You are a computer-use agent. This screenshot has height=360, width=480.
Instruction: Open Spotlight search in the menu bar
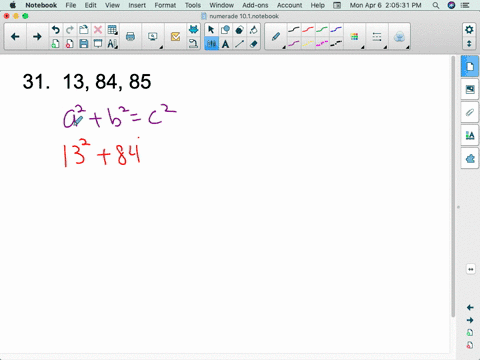pyautogui.click(x=435, y=5)
